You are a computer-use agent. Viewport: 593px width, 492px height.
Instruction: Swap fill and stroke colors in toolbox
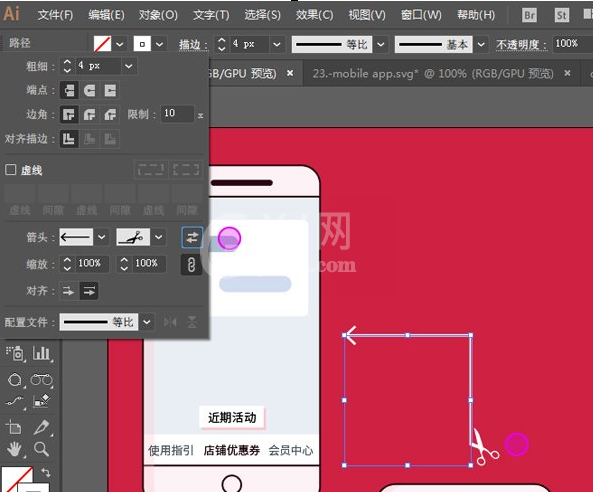pyautogui.click(x=46, y=472)
